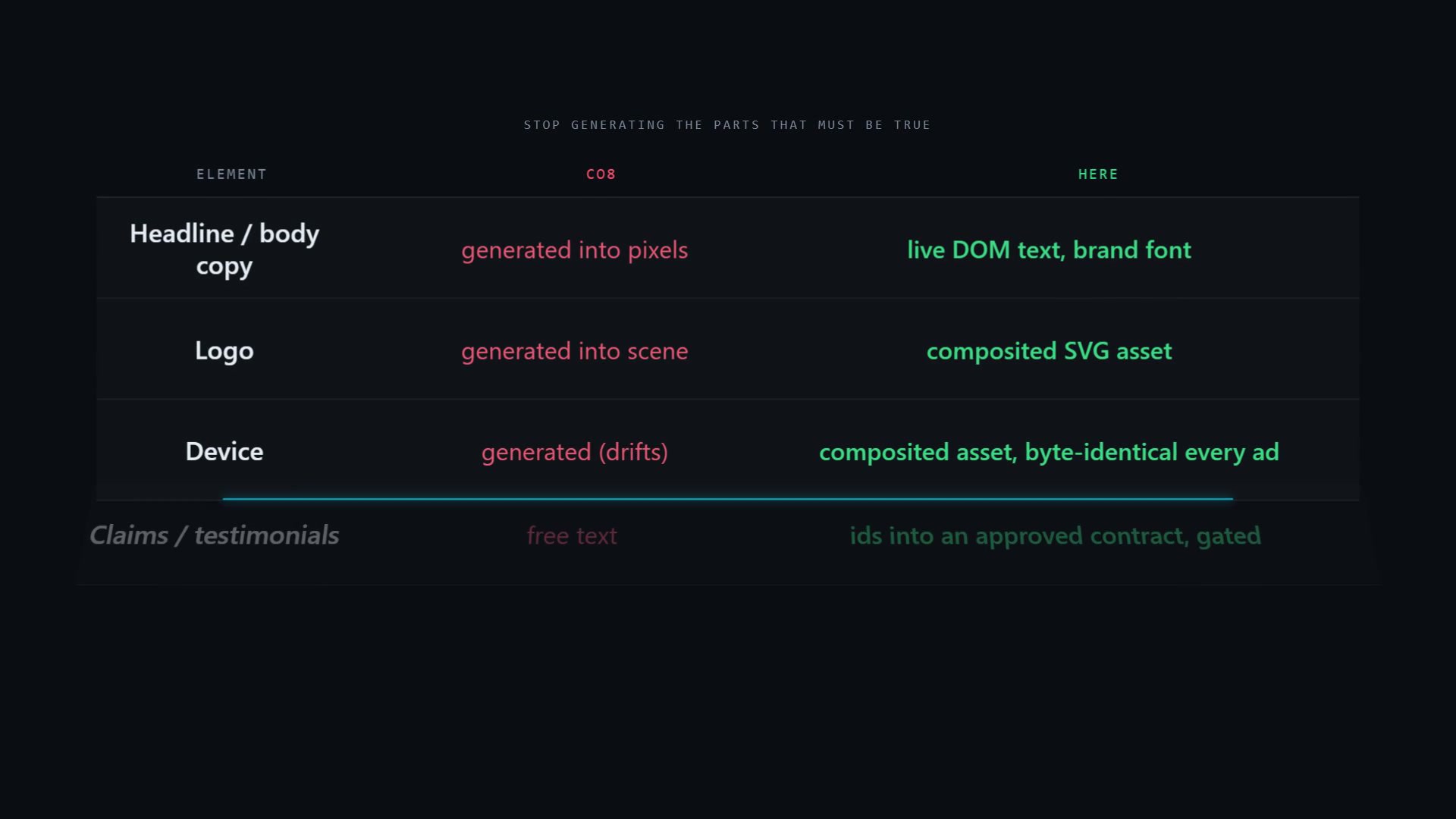This screenshot has width=1456, height=819.
Task: Click 'ids into an approved contract, gated'
Action: (1056, 536)
